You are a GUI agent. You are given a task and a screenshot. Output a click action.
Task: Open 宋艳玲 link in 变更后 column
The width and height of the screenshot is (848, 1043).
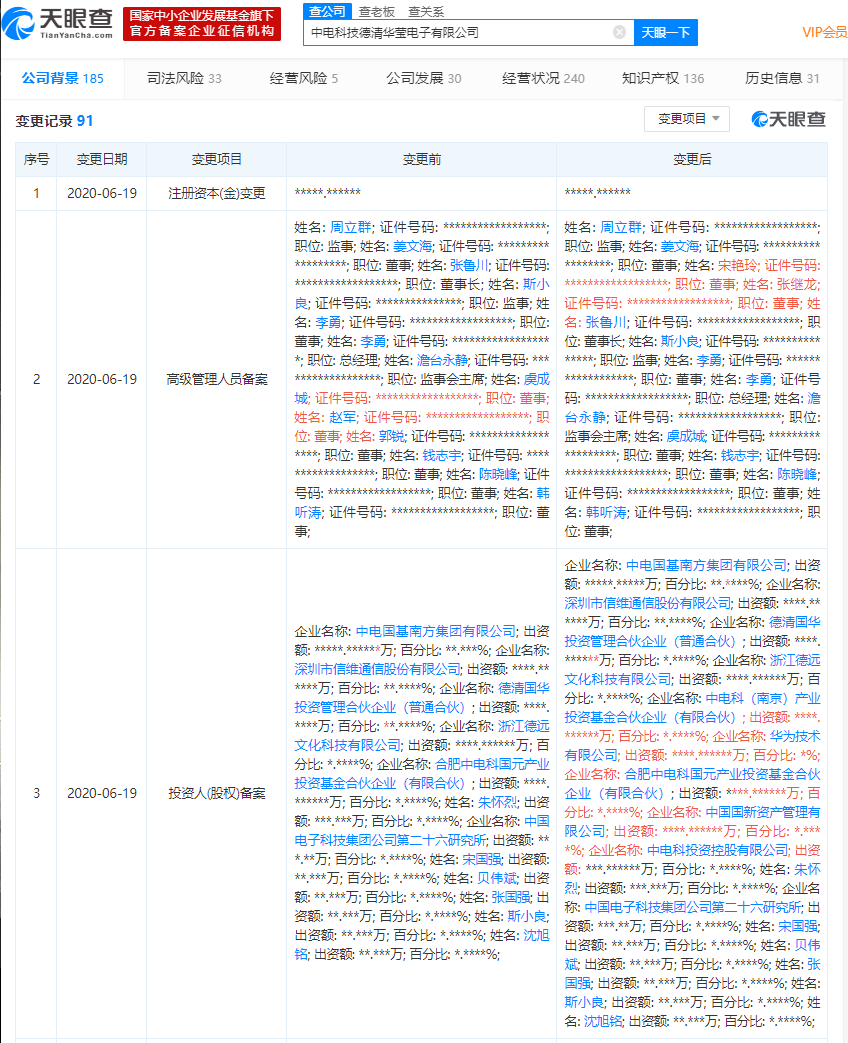click(738, 265)
